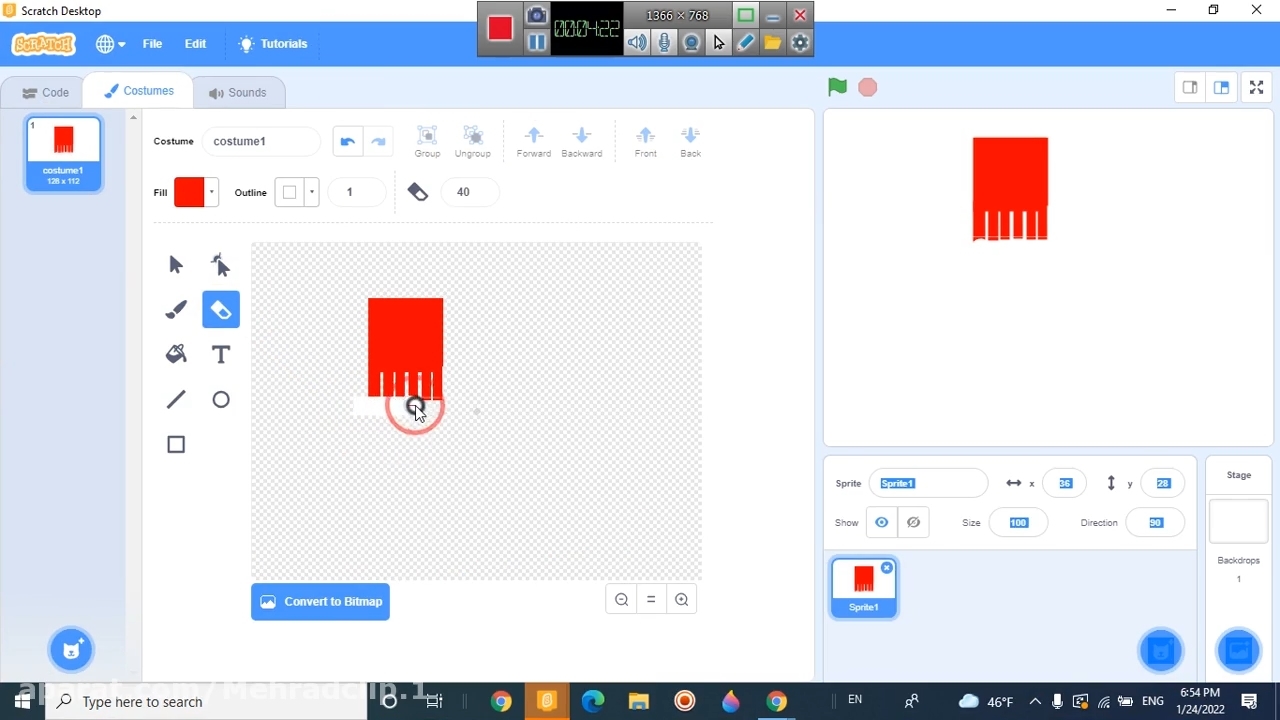Viewport: 1280px width, 720px height.
Task: Expand the language globe menu
Action: [x=110, y=44]
